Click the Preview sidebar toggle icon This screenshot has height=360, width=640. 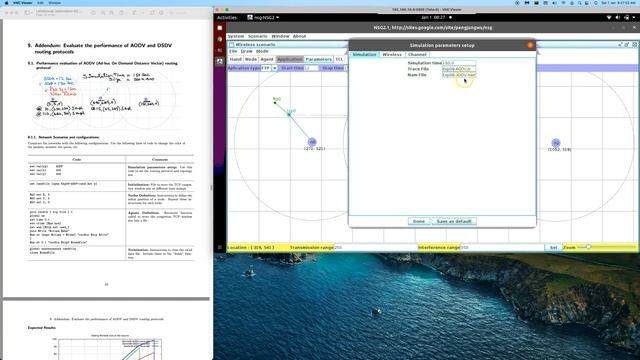[x=28, y=13]
